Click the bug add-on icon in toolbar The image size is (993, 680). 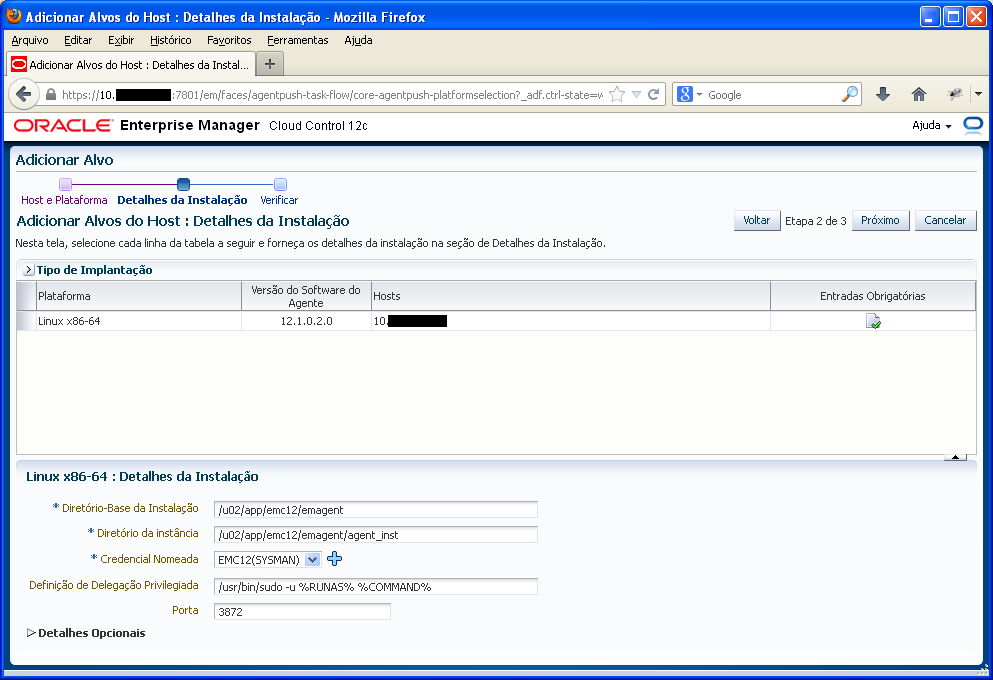point(954,94)
